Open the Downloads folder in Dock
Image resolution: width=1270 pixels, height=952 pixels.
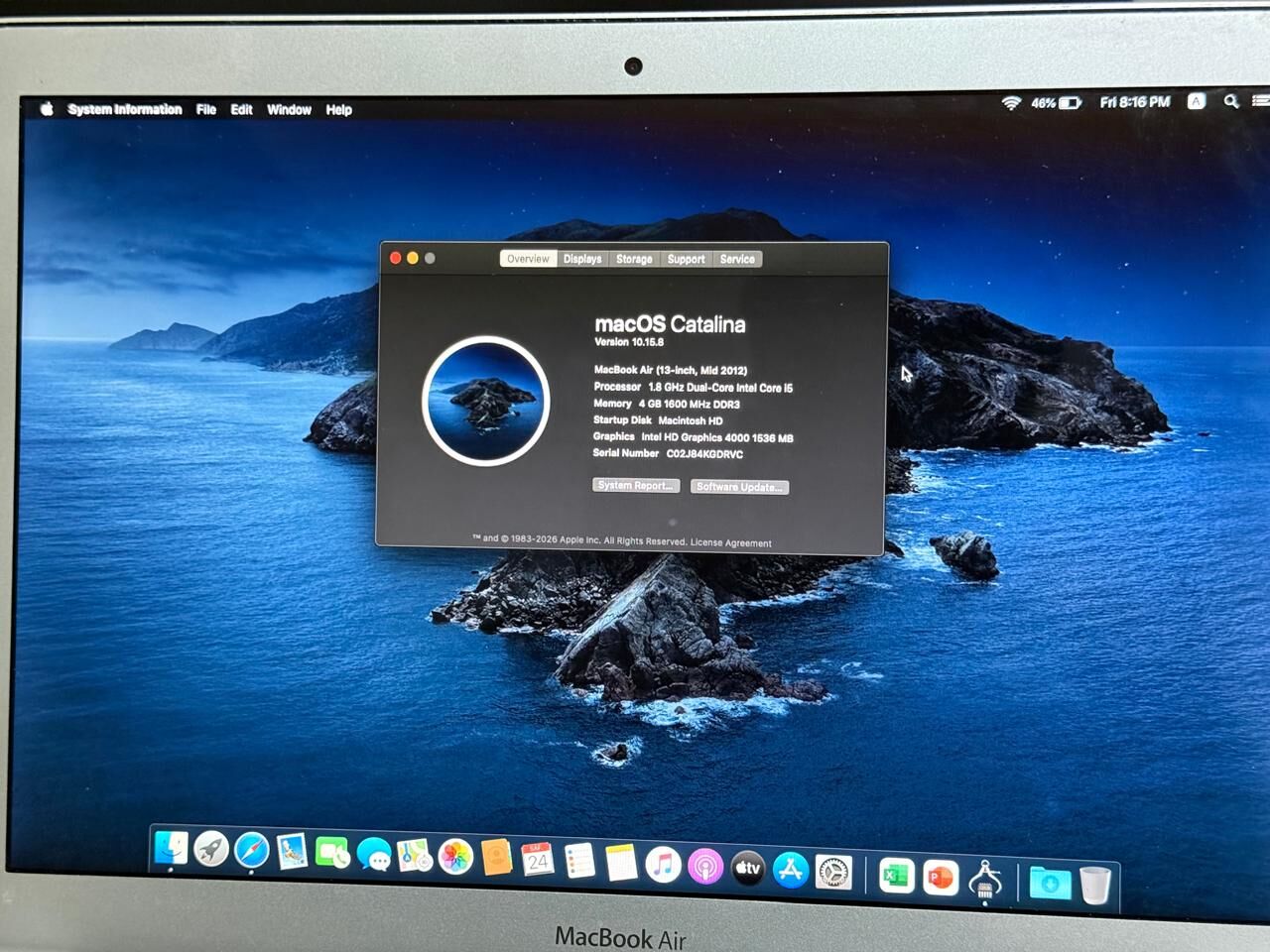pyautogui.click(x=1050, y=882)
